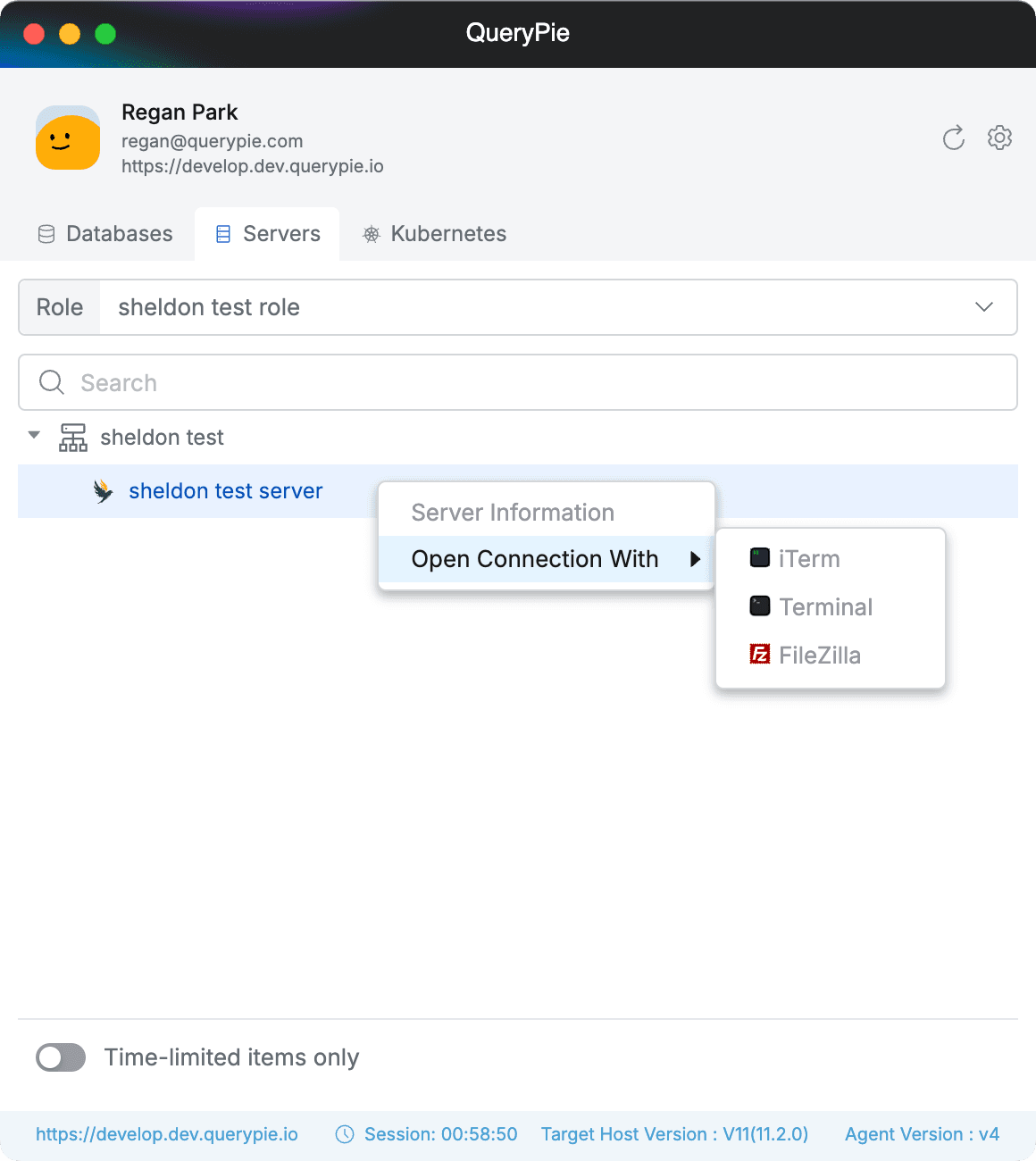Open FileZilla via its icon
Image resolution: width=1036 pixels, height=1161 pixels.
click(x=760, y=654)
